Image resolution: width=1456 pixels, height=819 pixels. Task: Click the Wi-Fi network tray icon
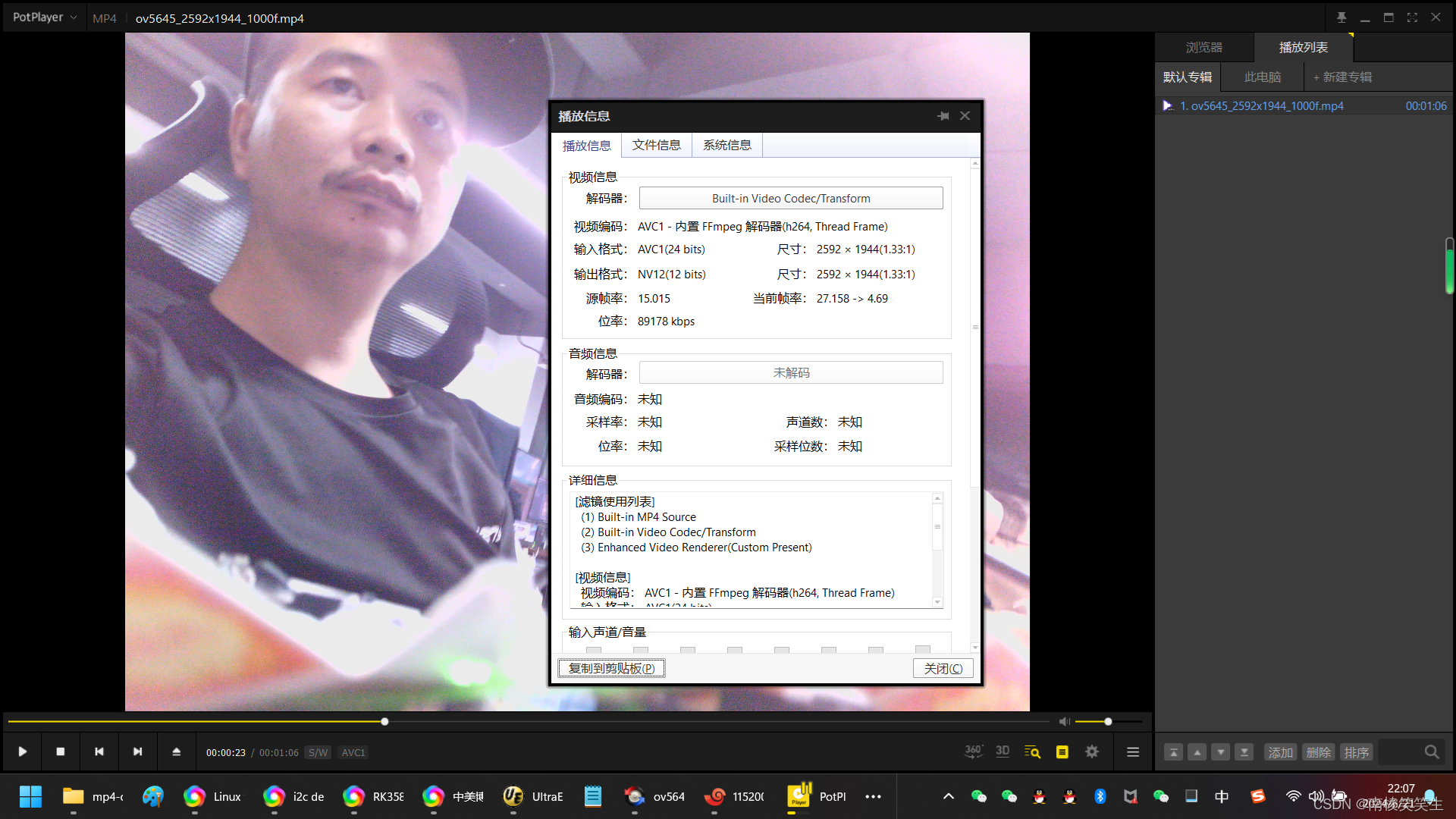pos(1293,796)
